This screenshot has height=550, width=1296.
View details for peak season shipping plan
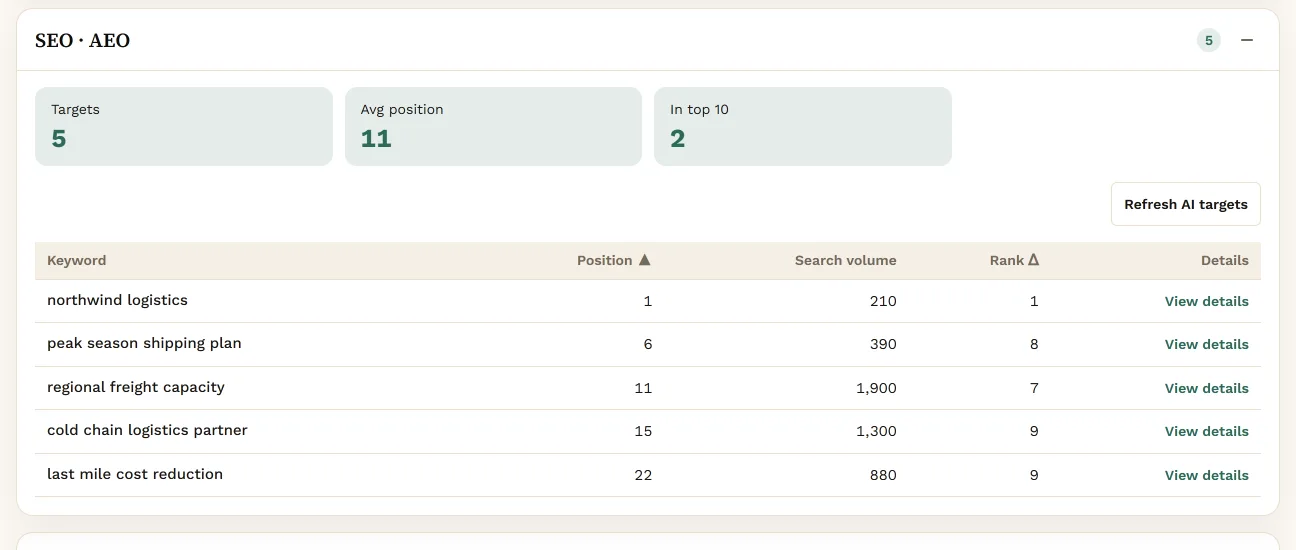(1207, 344)
